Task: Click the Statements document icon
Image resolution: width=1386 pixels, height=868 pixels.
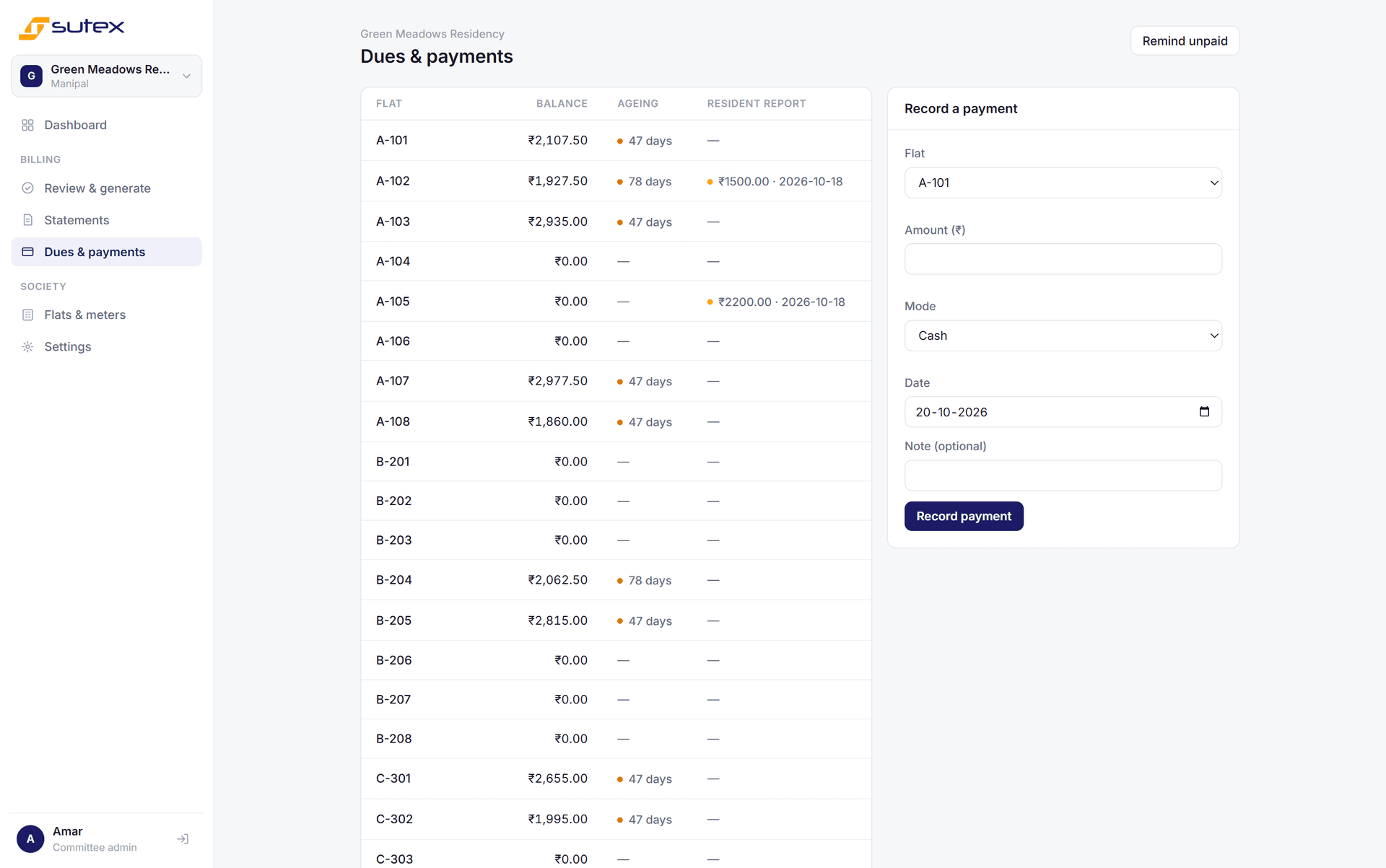Action: [27, 220]
